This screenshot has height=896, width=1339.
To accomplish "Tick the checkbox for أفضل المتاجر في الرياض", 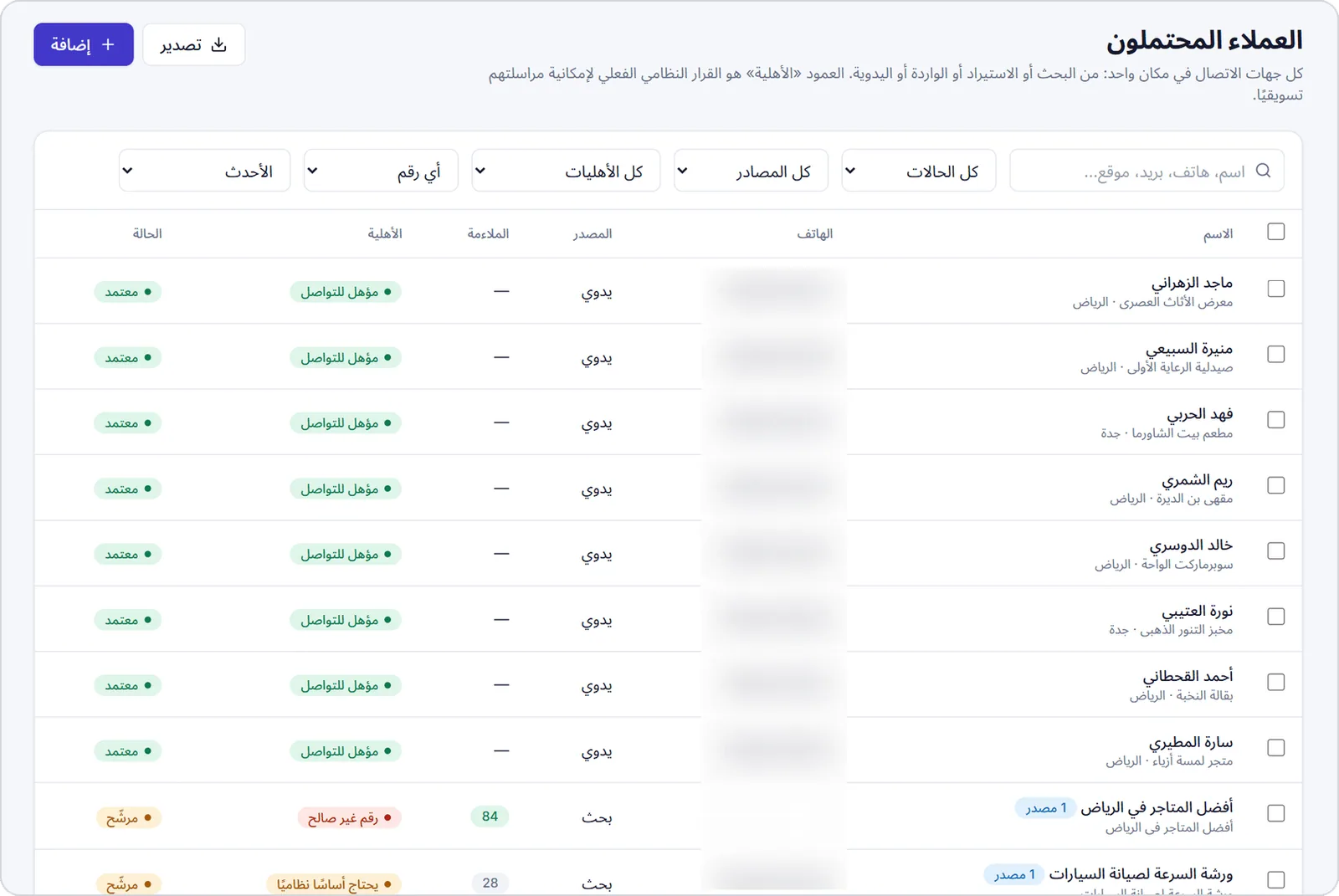I will (1275, 813).
